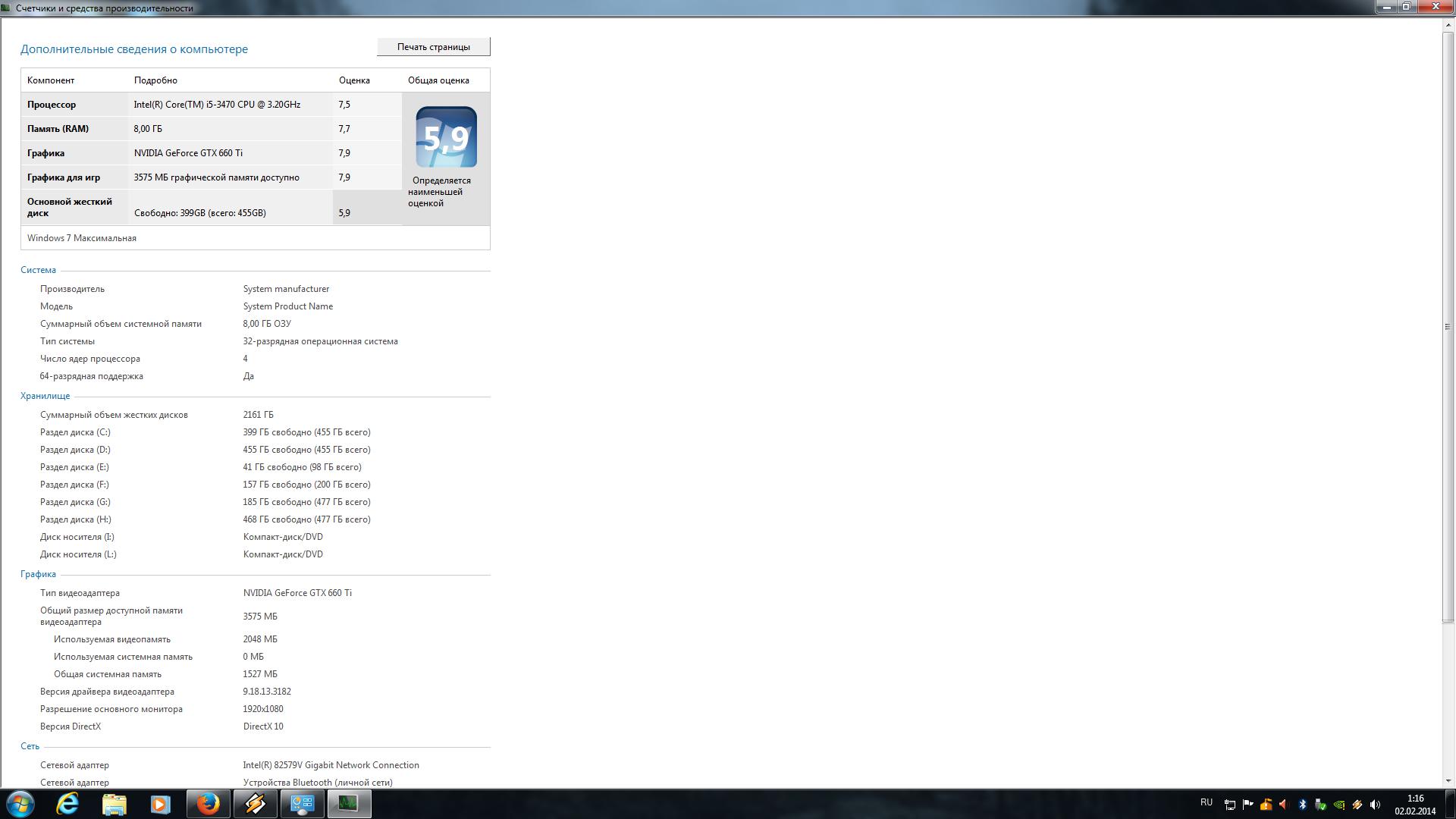Select the performance monitor taskbar button
The width and height of the screenshot is (1456, 819).
(x=349, y=804)
